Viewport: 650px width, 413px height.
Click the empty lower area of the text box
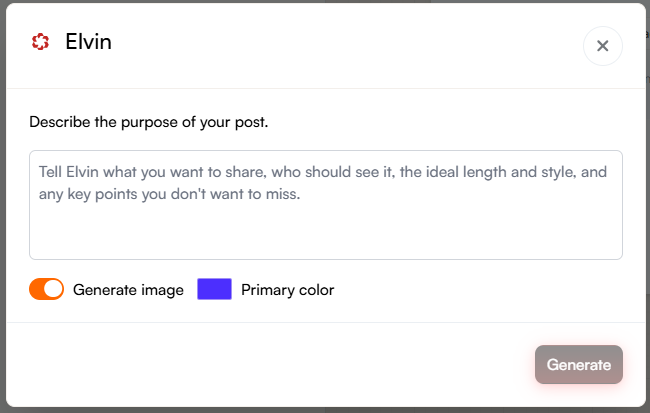click(x=325, y=235)
